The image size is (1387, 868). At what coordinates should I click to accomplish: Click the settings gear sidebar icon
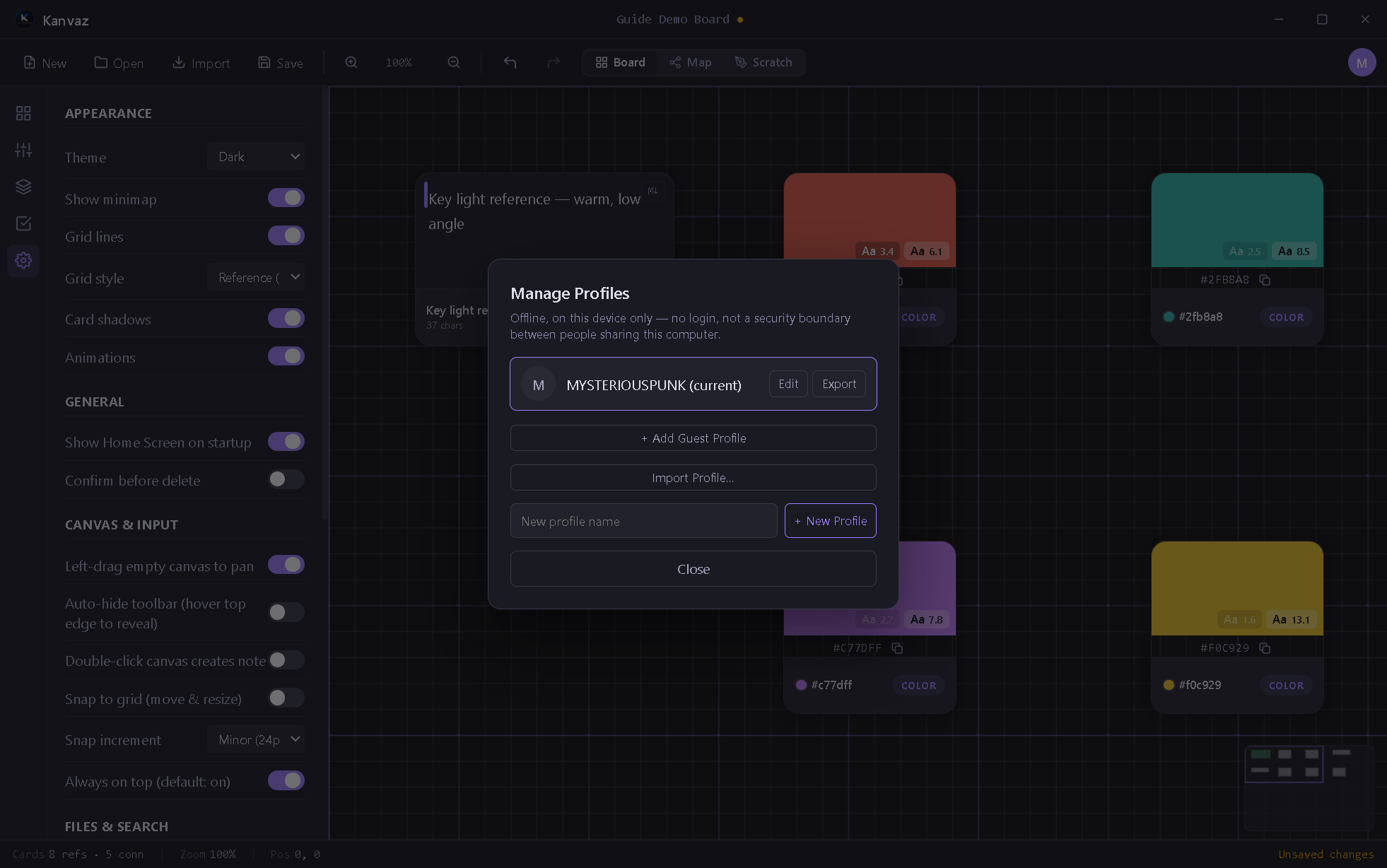pos(23,260)
